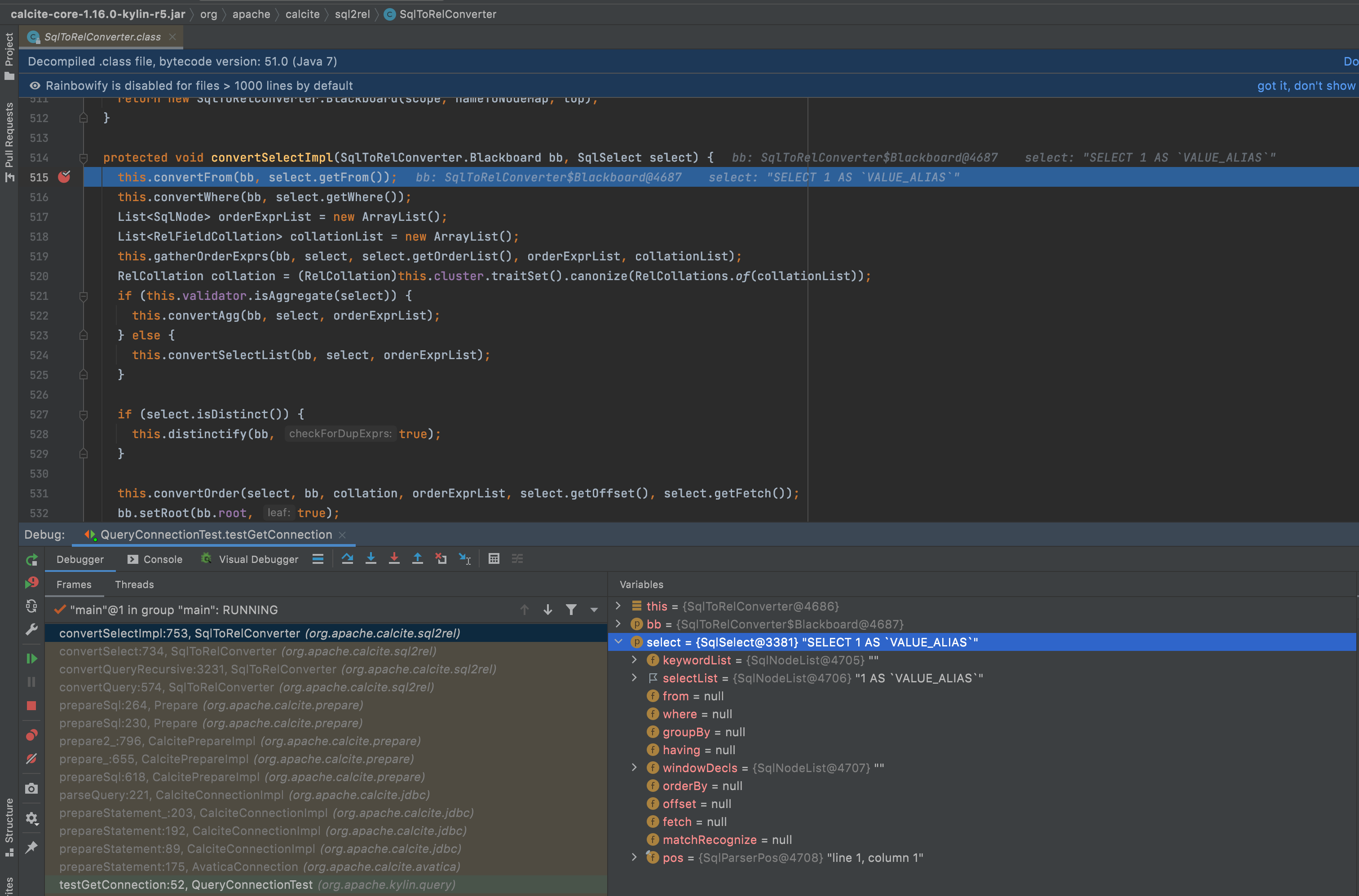Toggle Mute Breakpoints

pyautogui.click(x=31, y=759)
